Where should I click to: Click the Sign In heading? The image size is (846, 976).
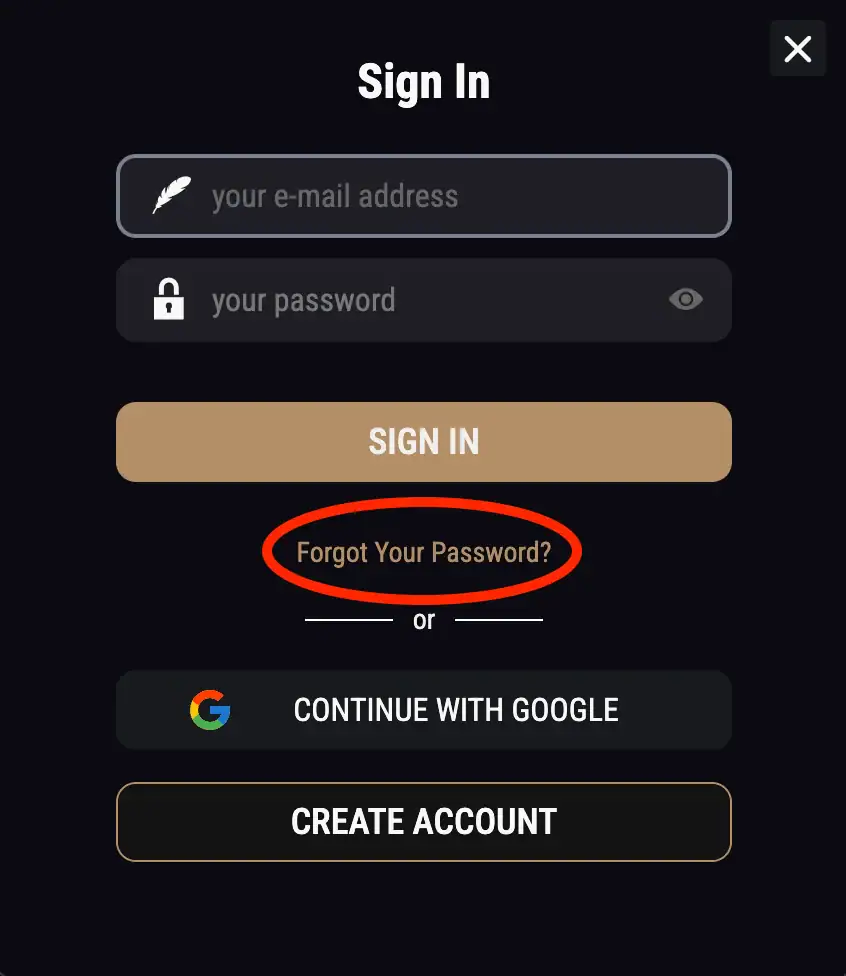coord(423,82)
